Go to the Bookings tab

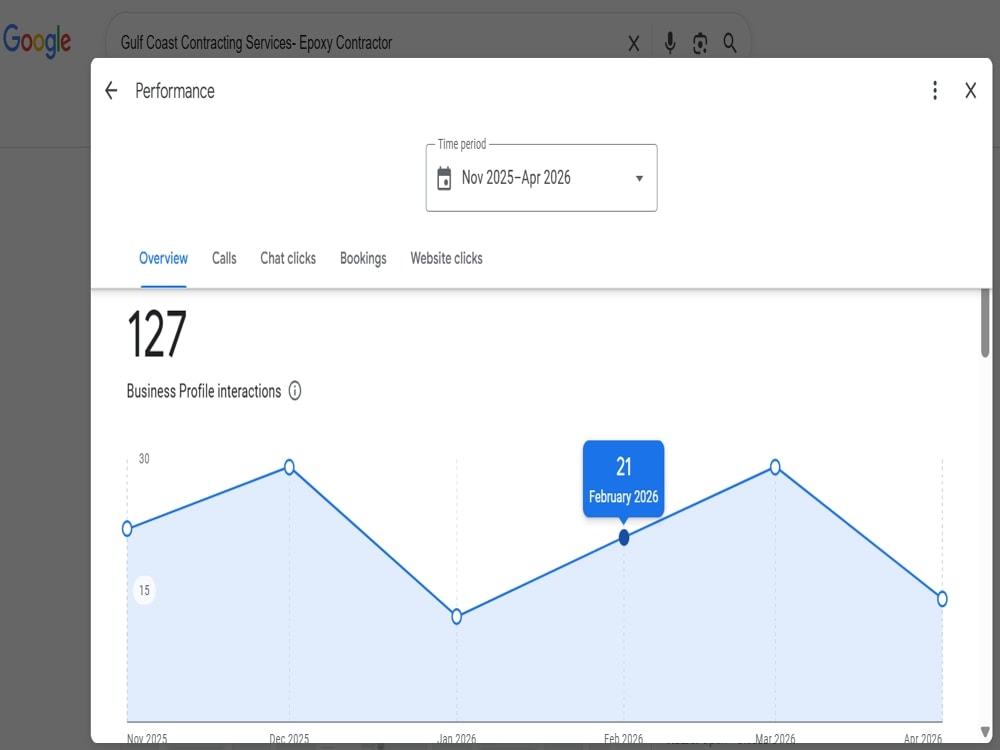click(x=363, y=259)
